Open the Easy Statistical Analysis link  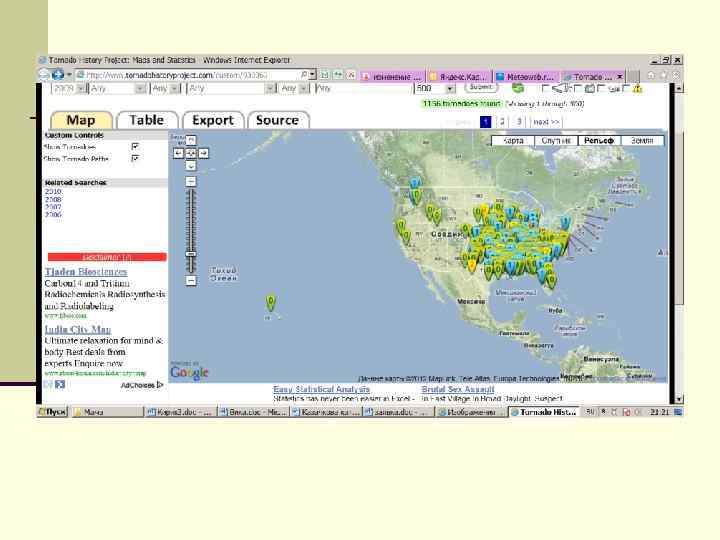click(x=321, y=389)
